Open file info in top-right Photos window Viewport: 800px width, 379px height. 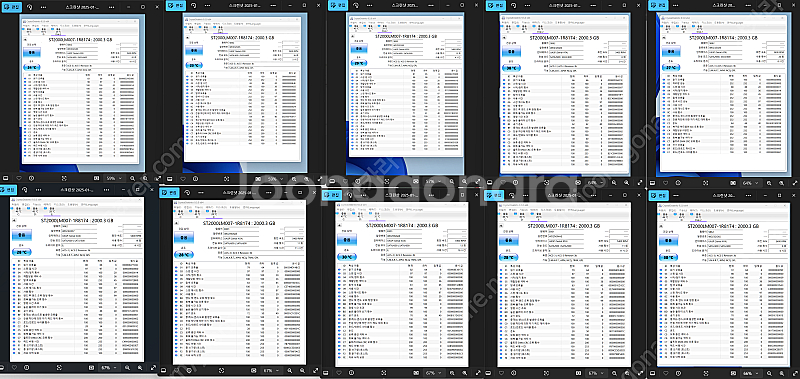pyautogui.click(x=678, y=183)
